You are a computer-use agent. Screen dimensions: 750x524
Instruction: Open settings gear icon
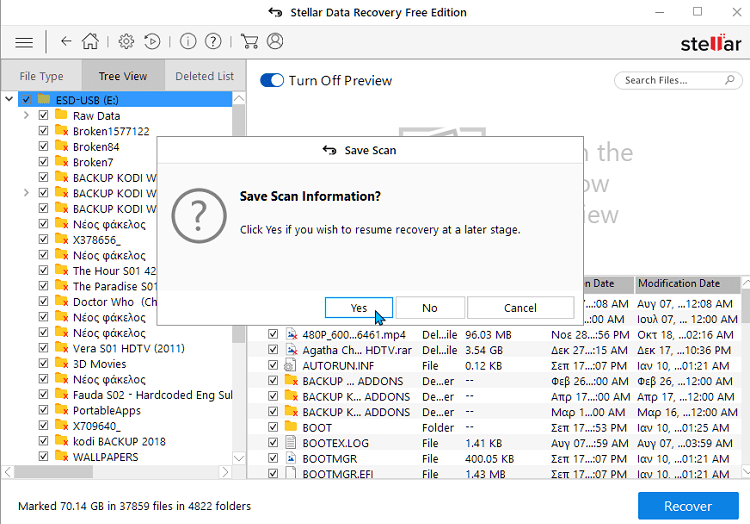pos(126,42)
